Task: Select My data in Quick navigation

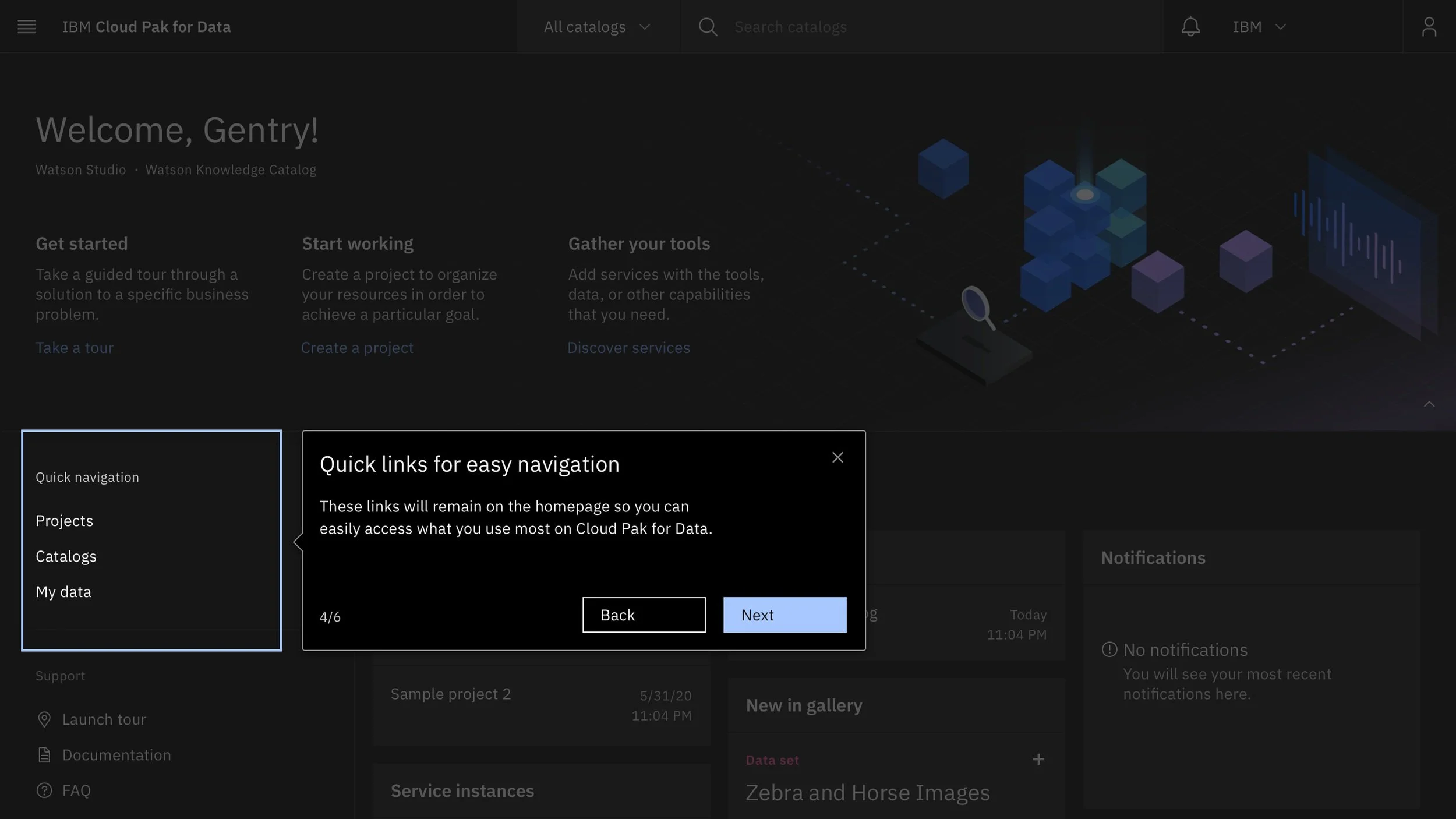Action: (63, 592)
